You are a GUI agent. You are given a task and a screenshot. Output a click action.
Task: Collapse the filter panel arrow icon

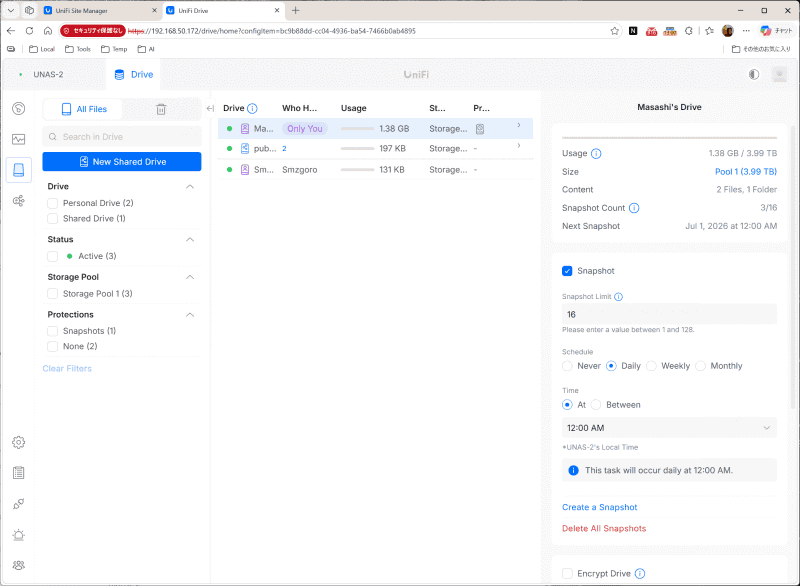[x=210, y=108]
